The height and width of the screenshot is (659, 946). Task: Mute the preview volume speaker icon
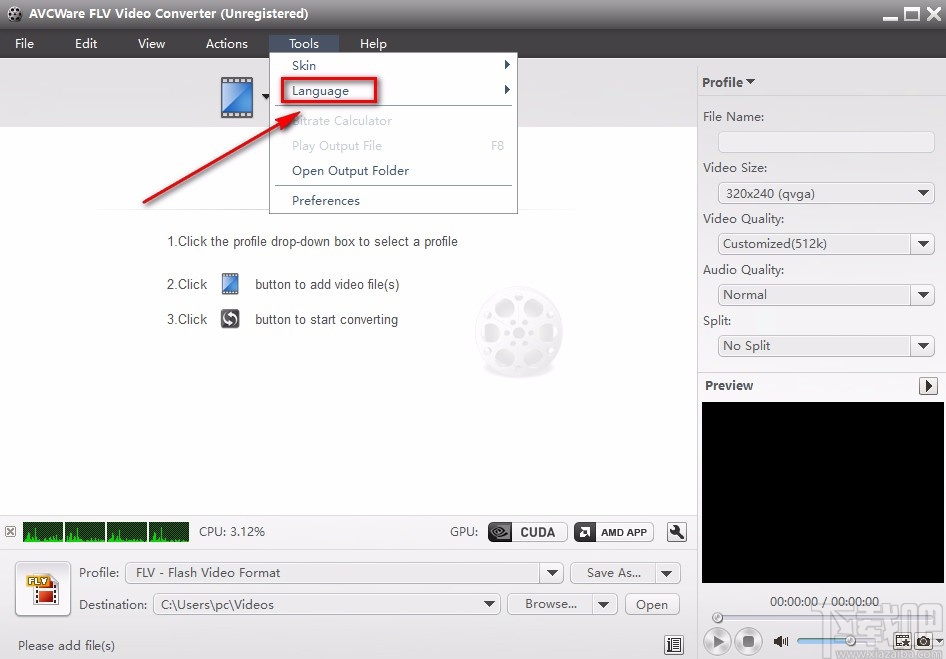point(781,641)
